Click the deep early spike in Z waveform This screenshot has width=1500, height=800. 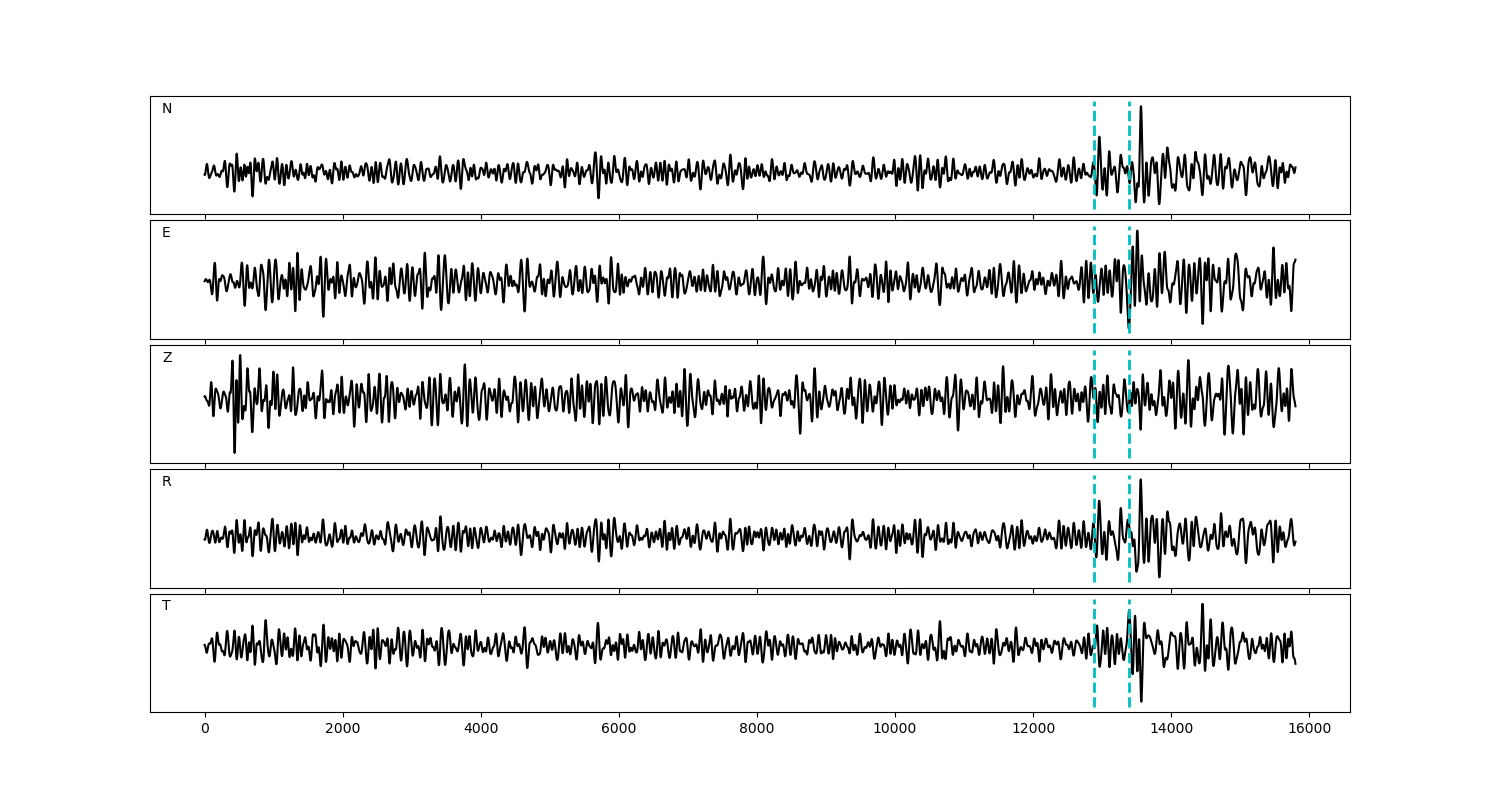coord(234,451)
